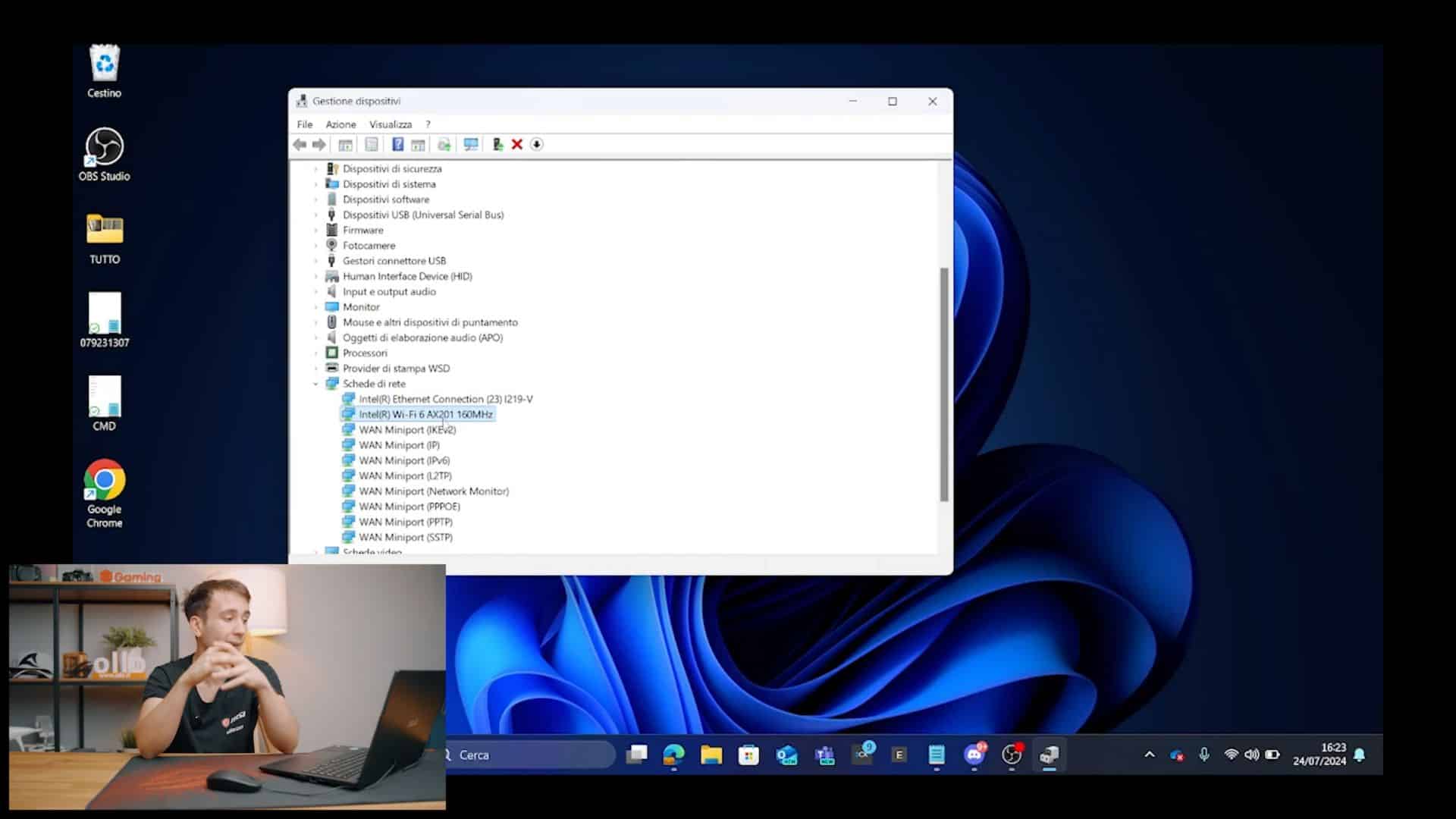
Task: Open File Explorer from the taskbar
Action: (x=711, y=755)
